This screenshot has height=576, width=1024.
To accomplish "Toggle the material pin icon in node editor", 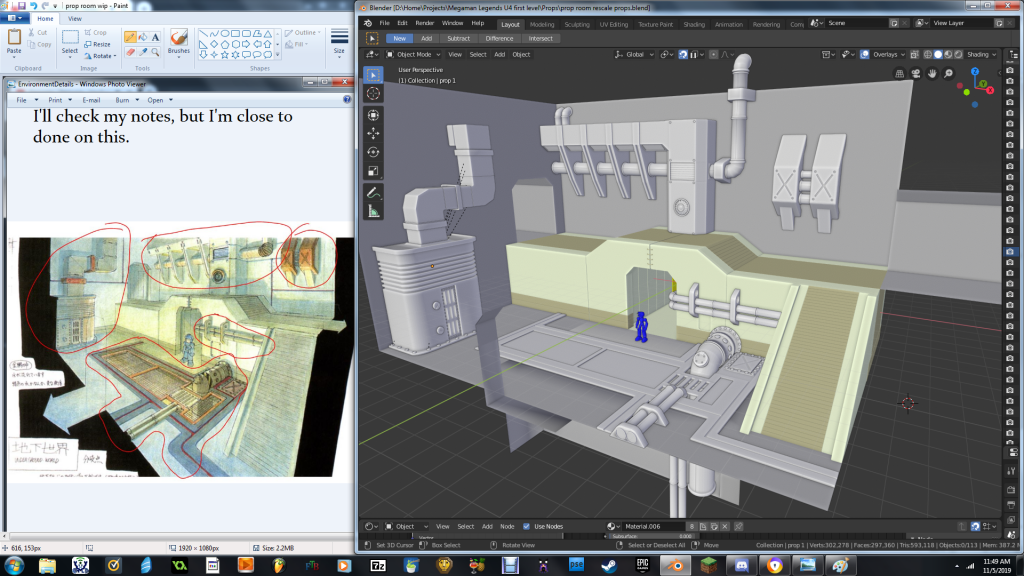I will click(x=739, y=526).
